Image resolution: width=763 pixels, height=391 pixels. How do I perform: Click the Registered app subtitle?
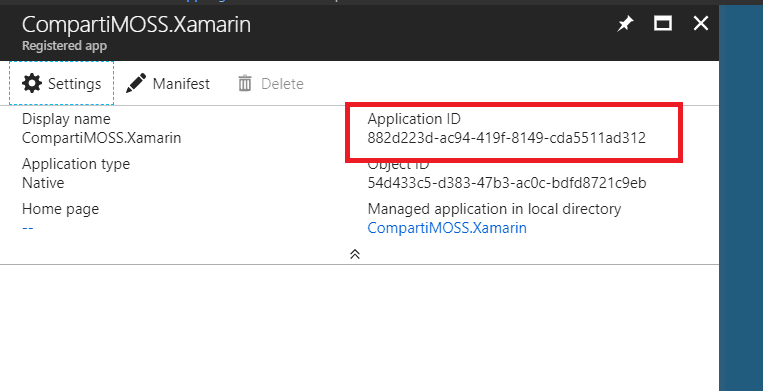click(x=64, y=46)
